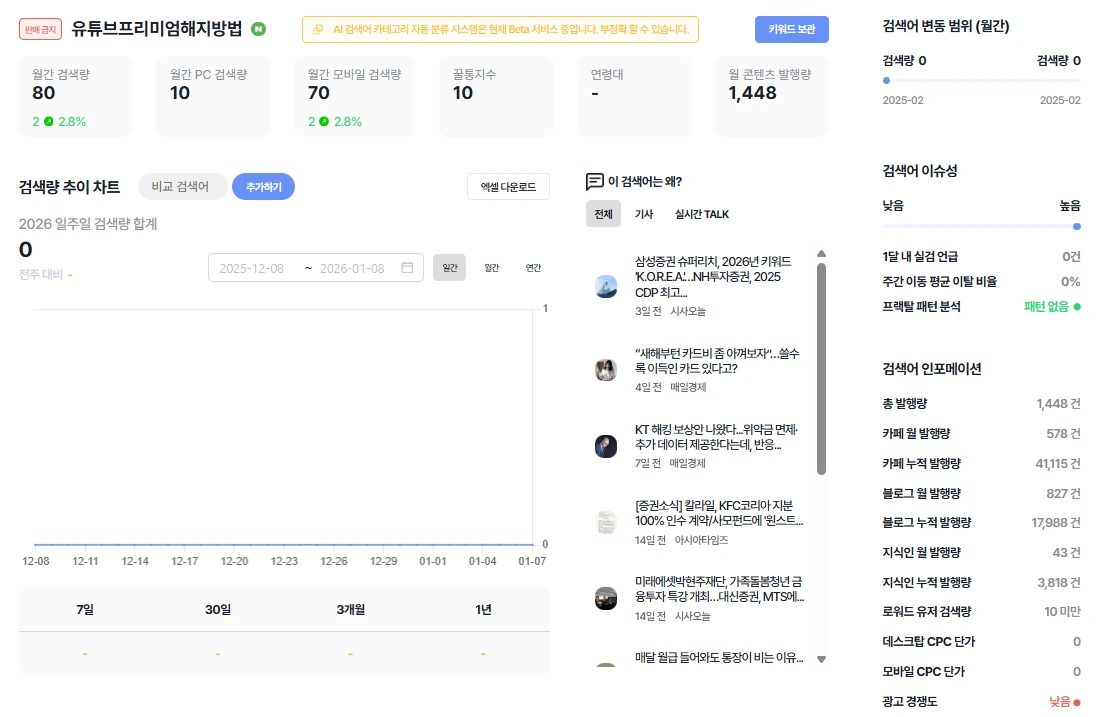The image size is (1105, 717).
Task: Click the 검색어 이슈성 slider handle
Action: 1076,226
